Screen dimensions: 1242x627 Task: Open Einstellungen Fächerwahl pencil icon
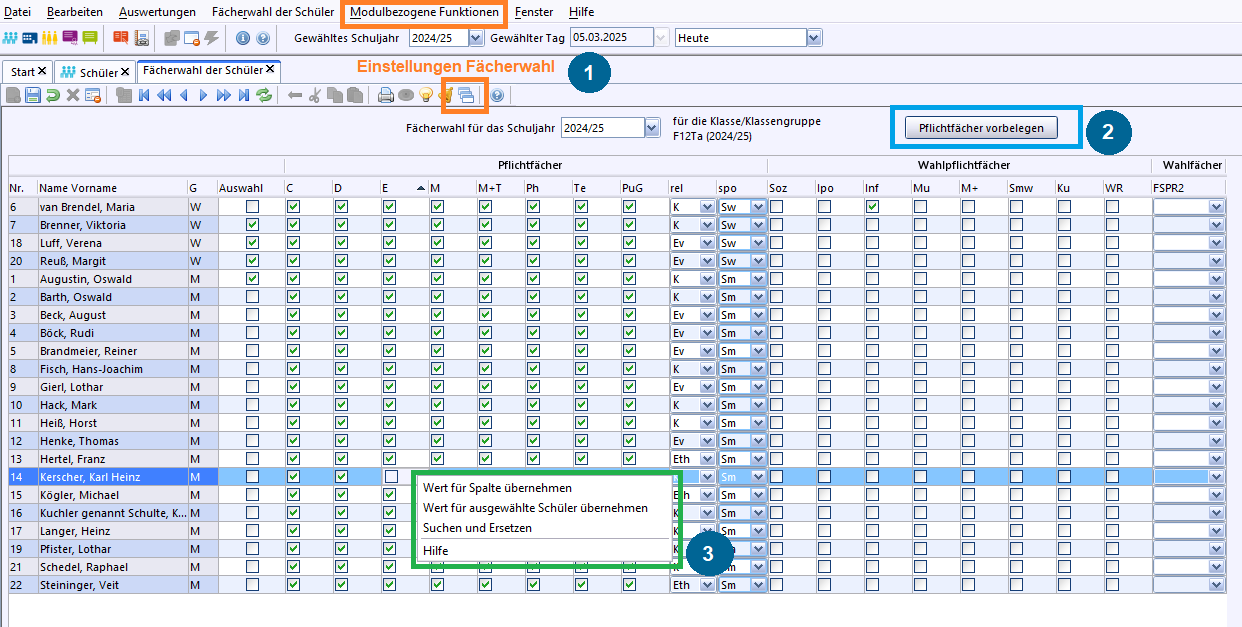(x=448, y=95)
